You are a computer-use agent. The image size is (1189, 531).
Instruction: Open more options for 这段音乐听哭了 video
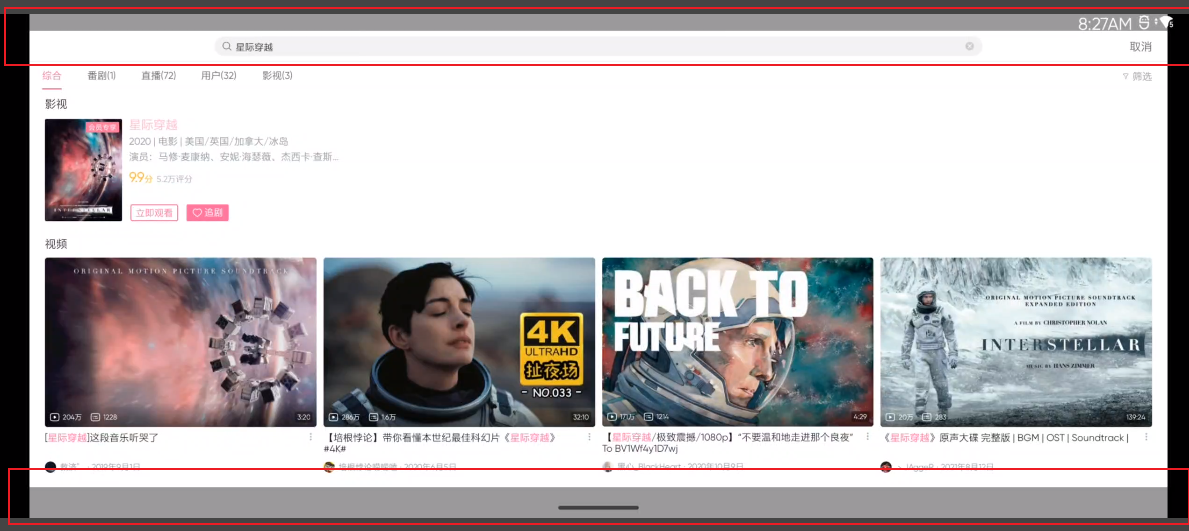pyautogui.click(x=310, y=437)
